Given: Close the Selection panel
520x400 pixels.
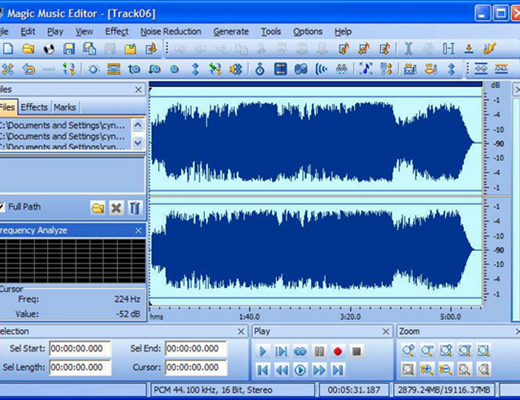Looking at the screenshot, I should pos(241,332).
